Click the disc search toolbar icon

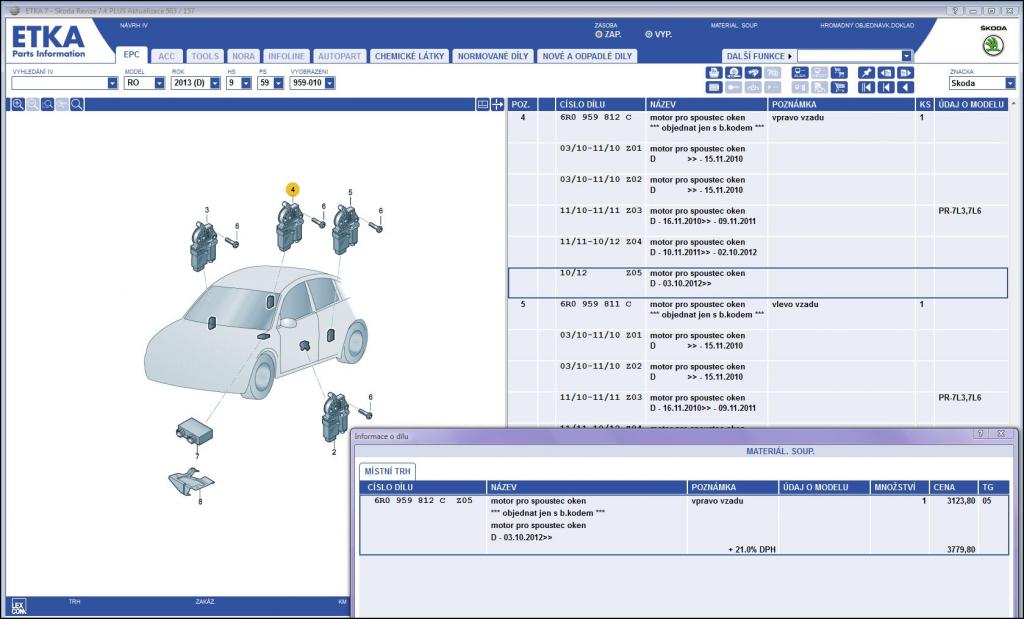tap(733, 72)
